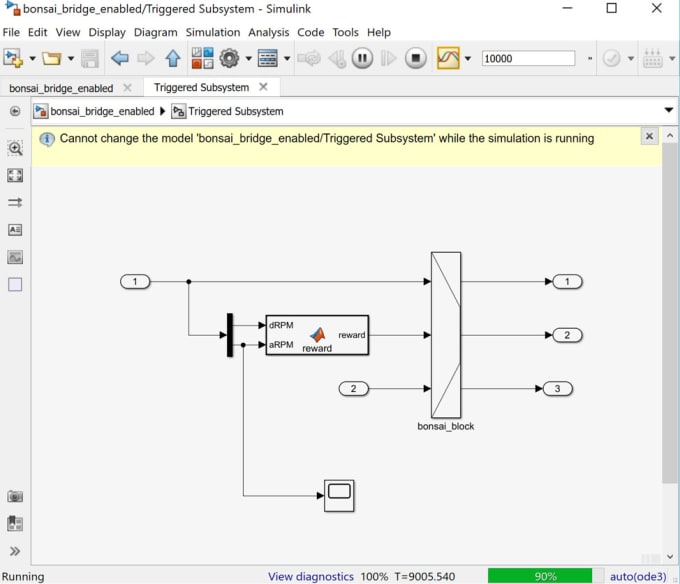Open the Model Explorer icon
The image size is (680, 584).
point(268,58)
